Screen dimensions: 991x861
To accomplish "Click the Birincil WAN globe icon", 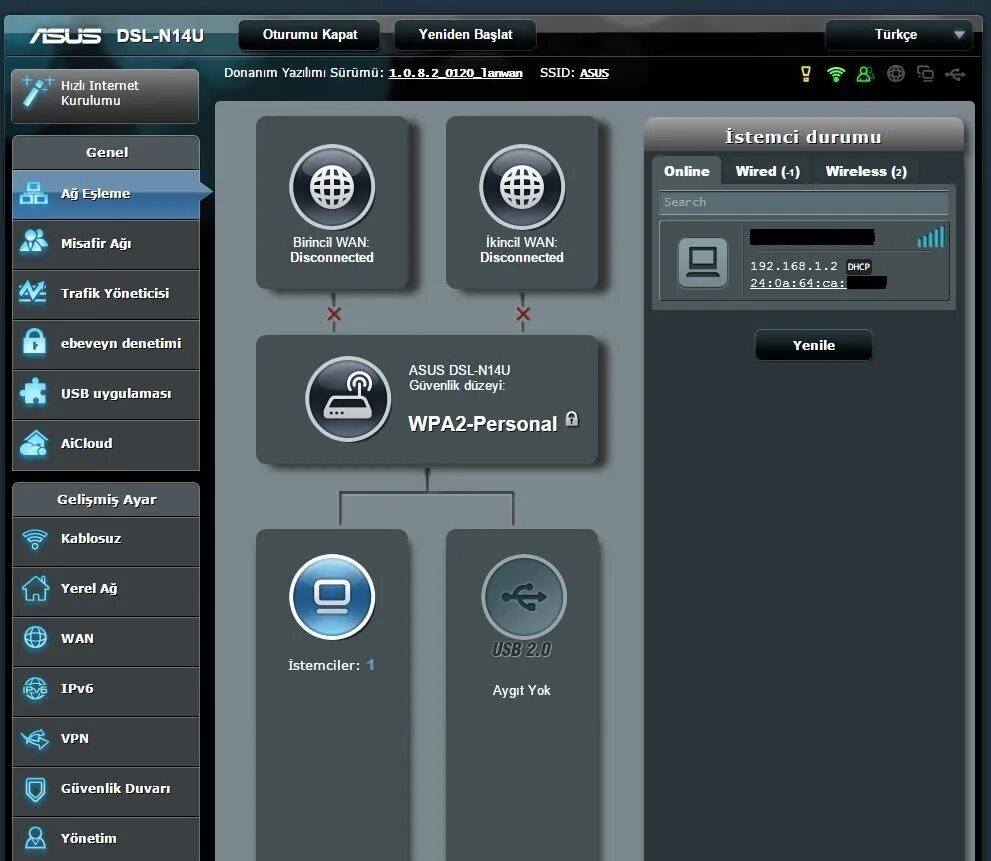I will (332, 187).
